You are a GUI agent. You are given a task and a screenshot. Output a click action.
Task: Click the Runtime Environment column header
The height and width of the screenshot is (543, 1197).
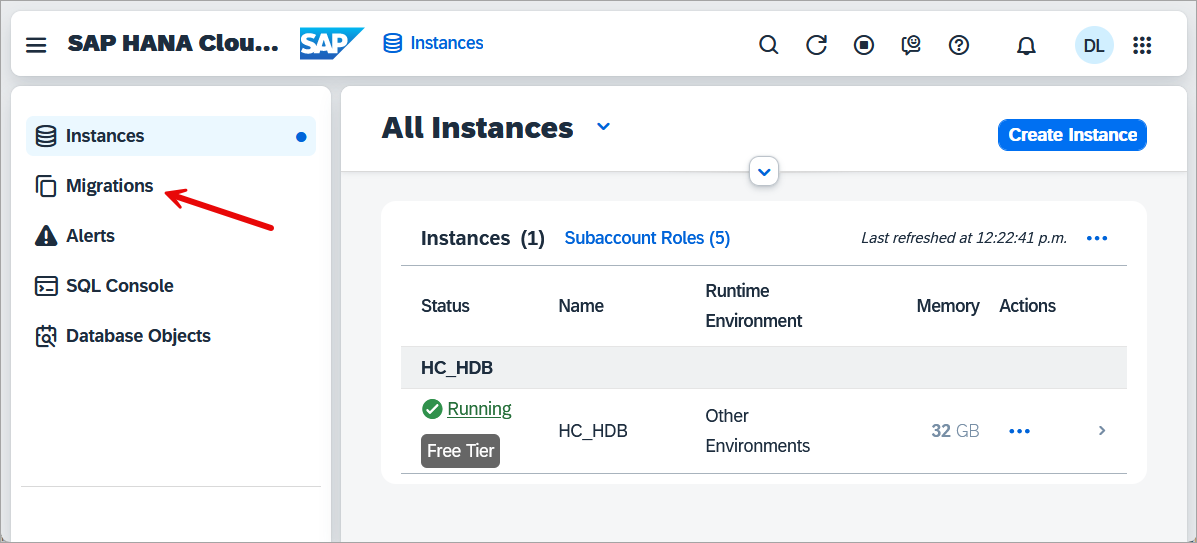753,306
